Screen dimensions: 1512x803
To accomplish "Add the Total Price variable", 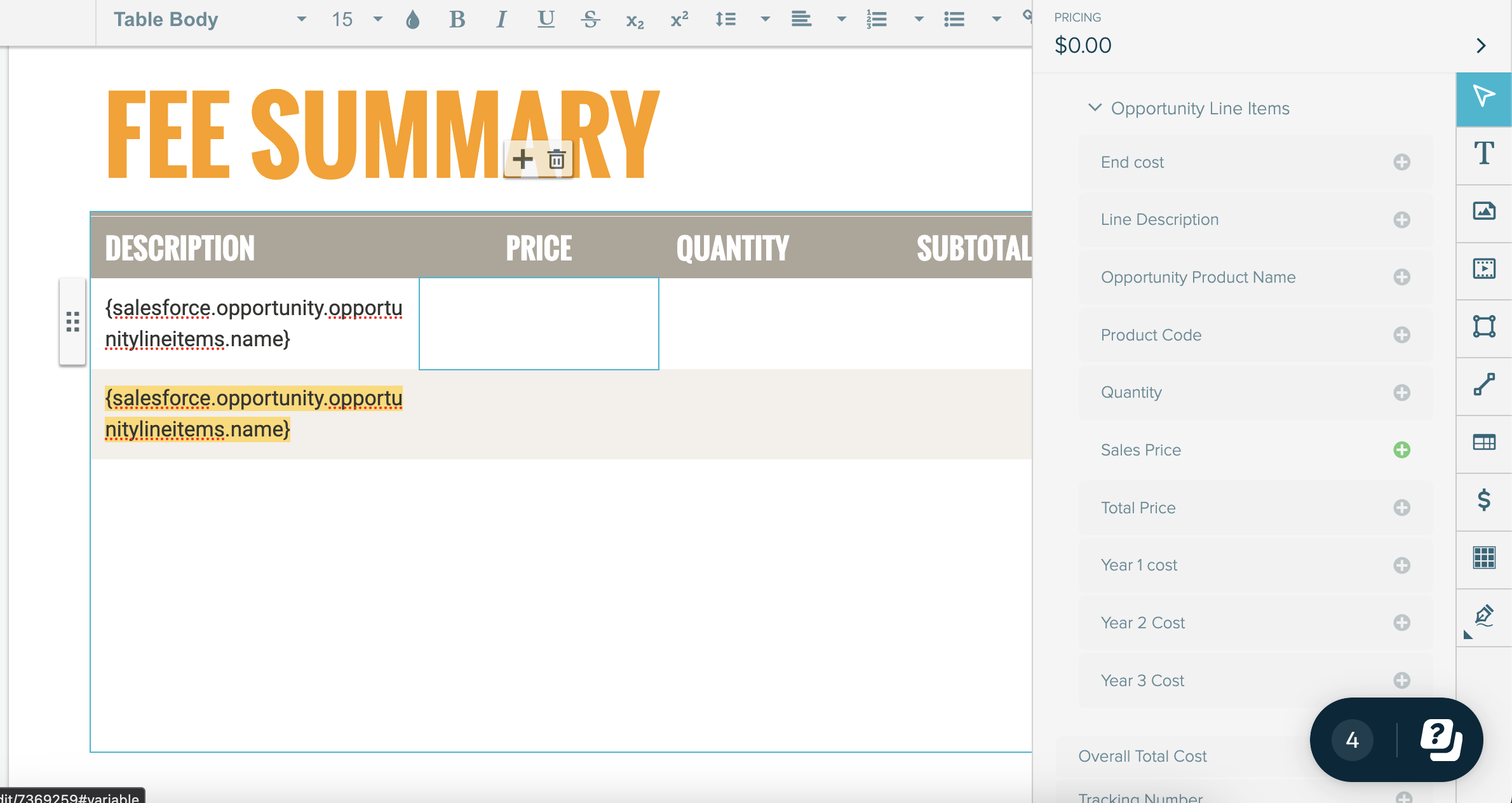I will 1401,508.
